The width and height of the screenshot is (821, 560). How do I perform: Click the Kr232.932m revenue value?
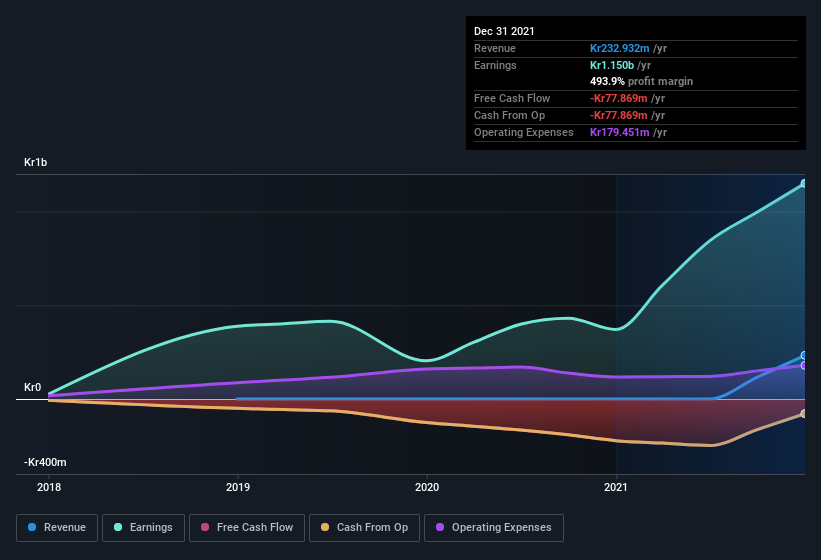619,48
